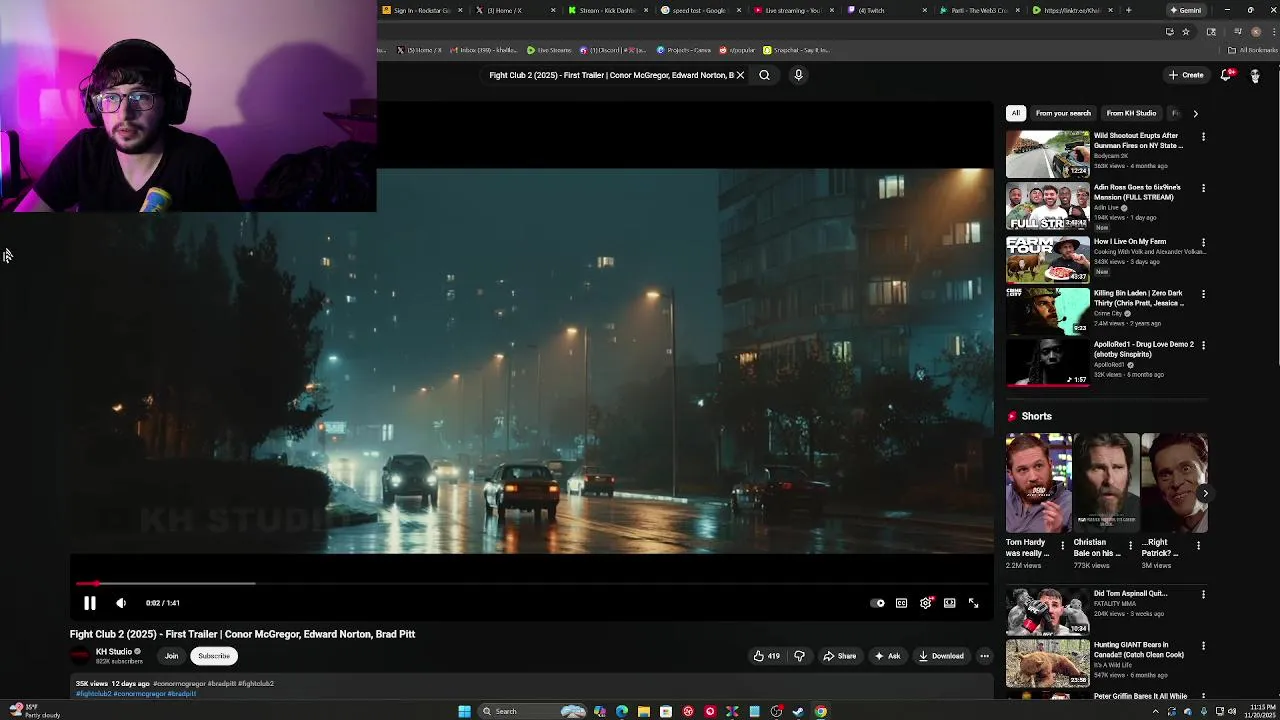Turn on closed captions in the player
Image resolution: width=1280 pixels, height=720 pixels.
click(x=901, y=603)
